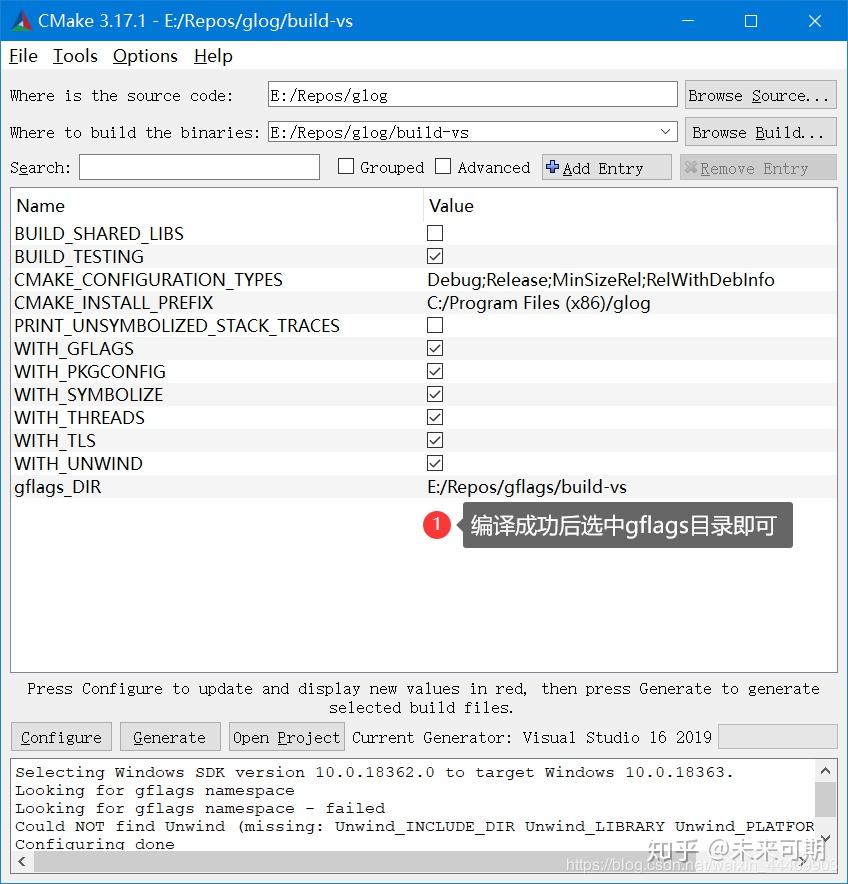Click the output pane scrollbar down arrow

[825, 838]
